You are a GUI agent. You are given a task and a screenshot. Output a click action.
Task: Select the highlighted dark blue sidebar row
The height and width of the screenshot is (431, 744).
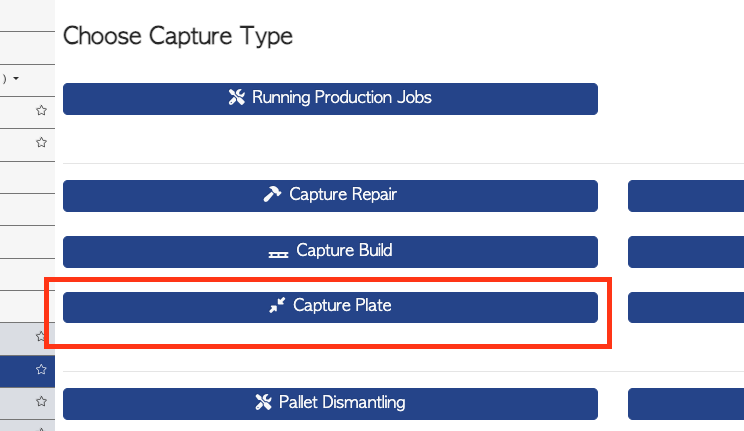[27, 371]
